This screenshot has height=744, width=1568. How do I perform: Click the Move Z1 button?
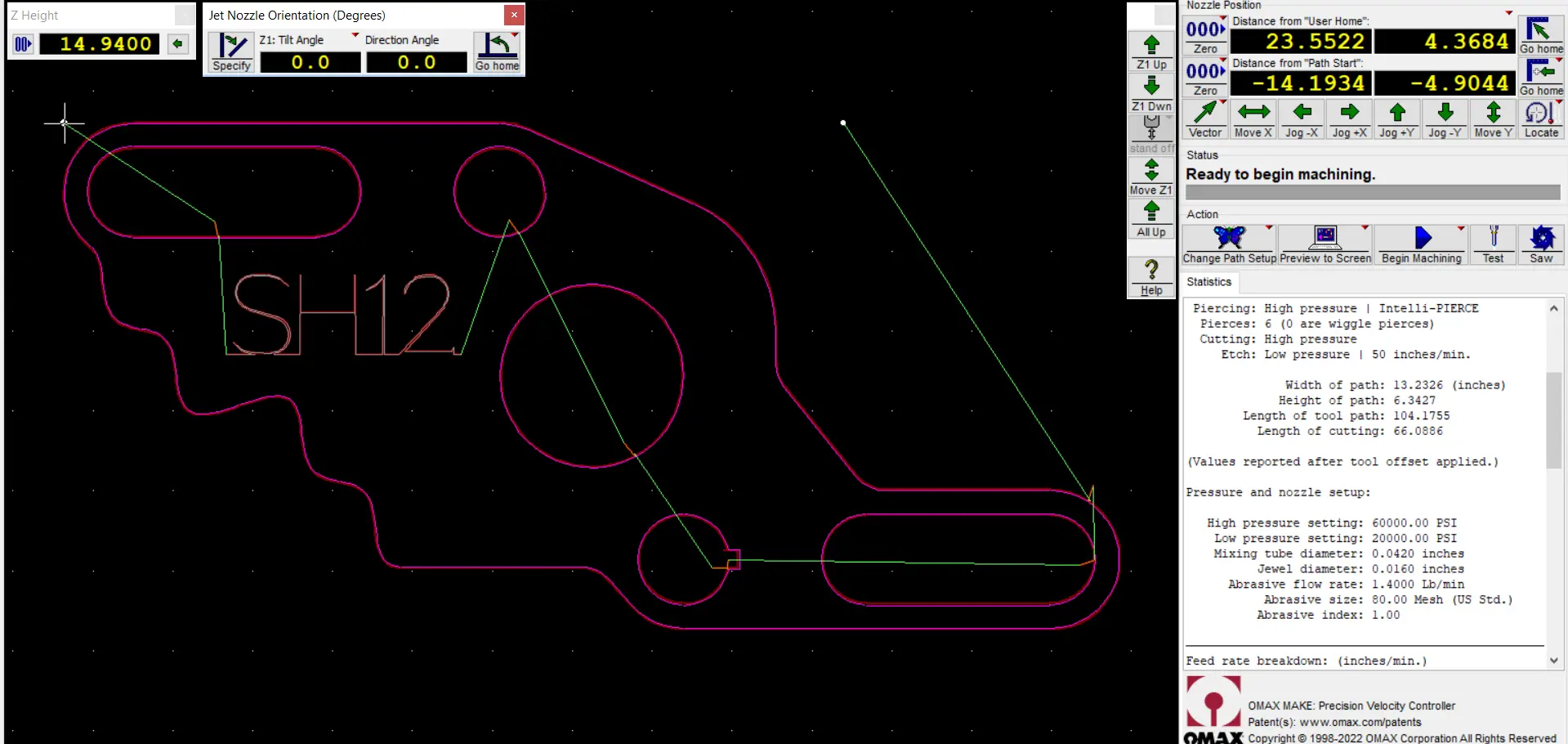click(x=1151, y=177)
